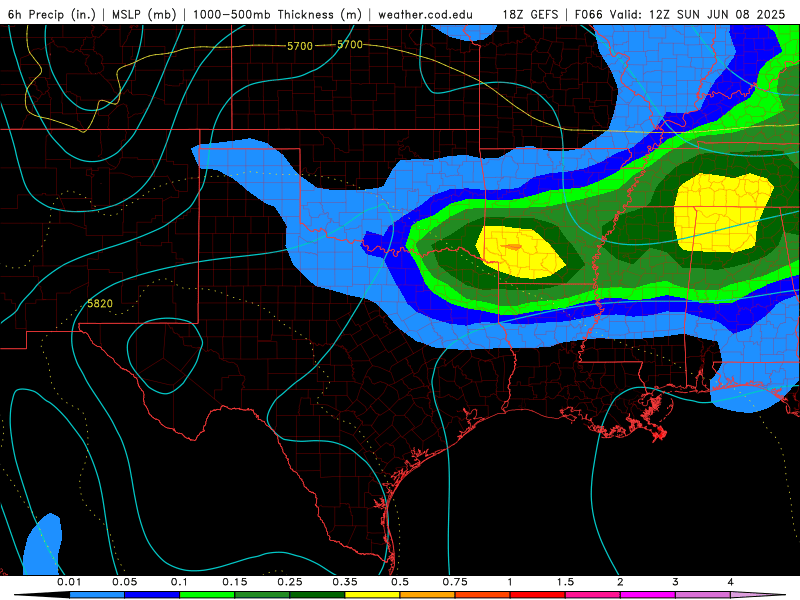Click the larger yellow precipitation area to the east
This screenshot has width=800, height=600.
pyautogui.click(x=723, y=213)
